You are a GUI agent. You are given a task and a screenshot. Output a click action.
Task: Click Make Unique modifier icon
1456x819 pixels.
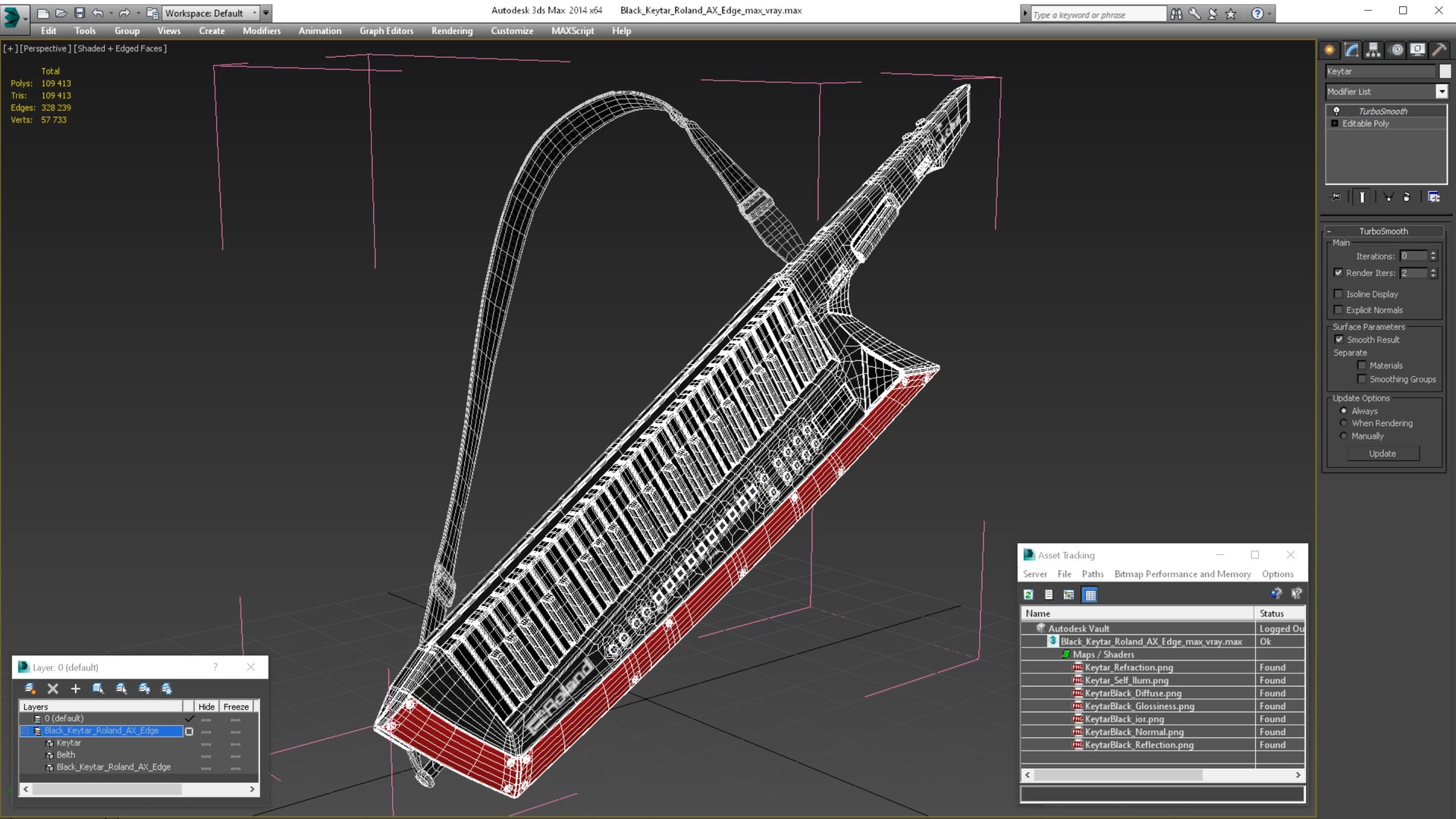coord(1389,197)
